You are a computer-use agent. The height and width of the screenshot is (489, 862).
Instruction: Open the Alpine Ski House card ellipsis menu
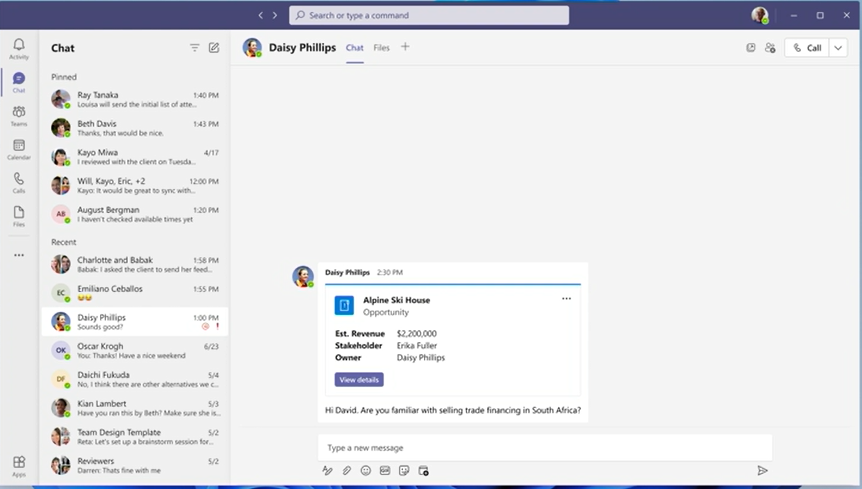pos(566,298)
